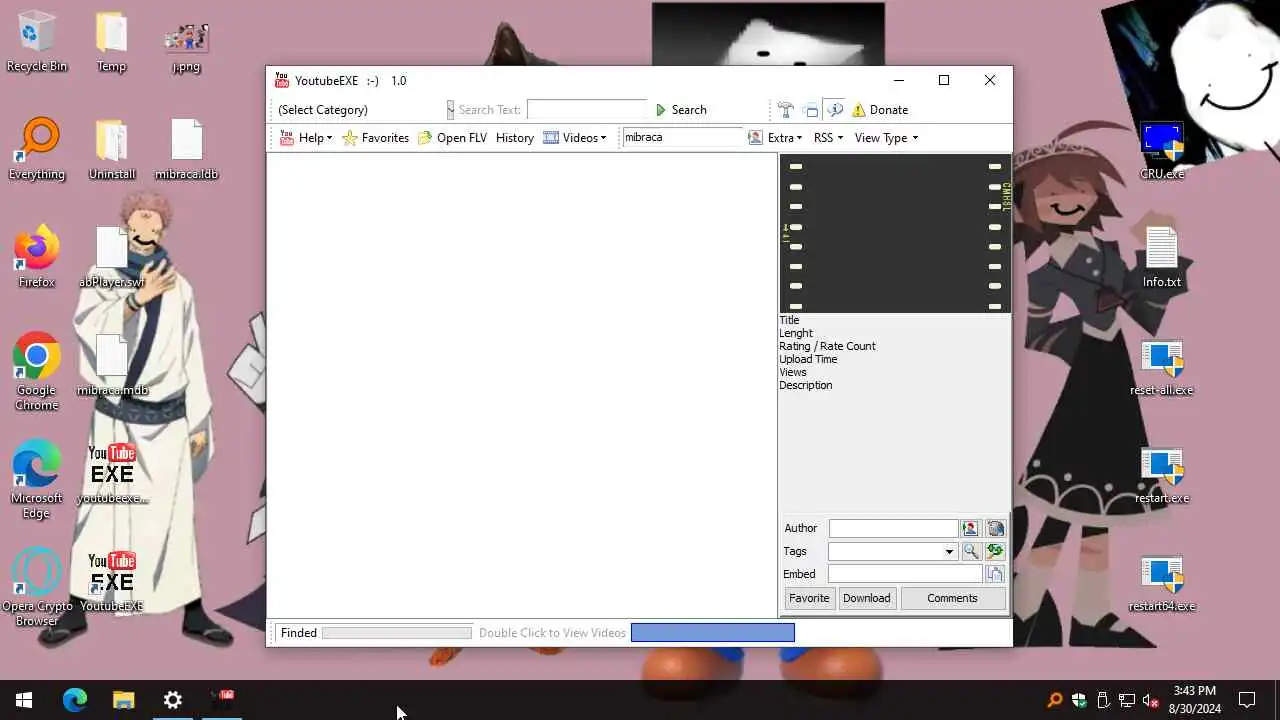Click the Embed text field
Screen dimensions: 1280x720
[x=905, y=574]
